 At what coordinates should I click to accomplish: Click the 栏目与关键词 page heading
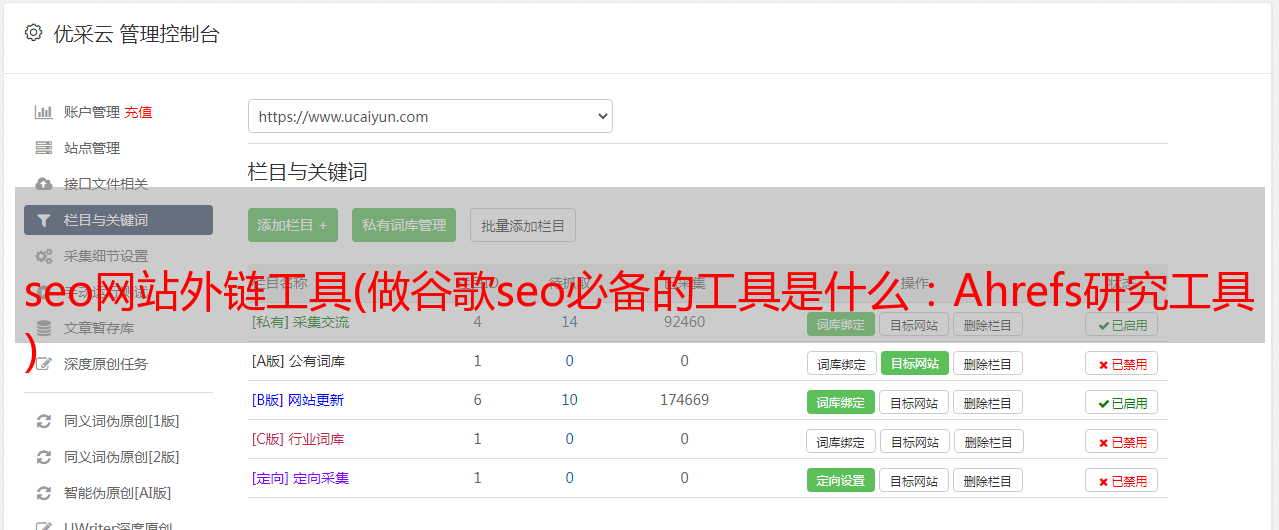308,172
